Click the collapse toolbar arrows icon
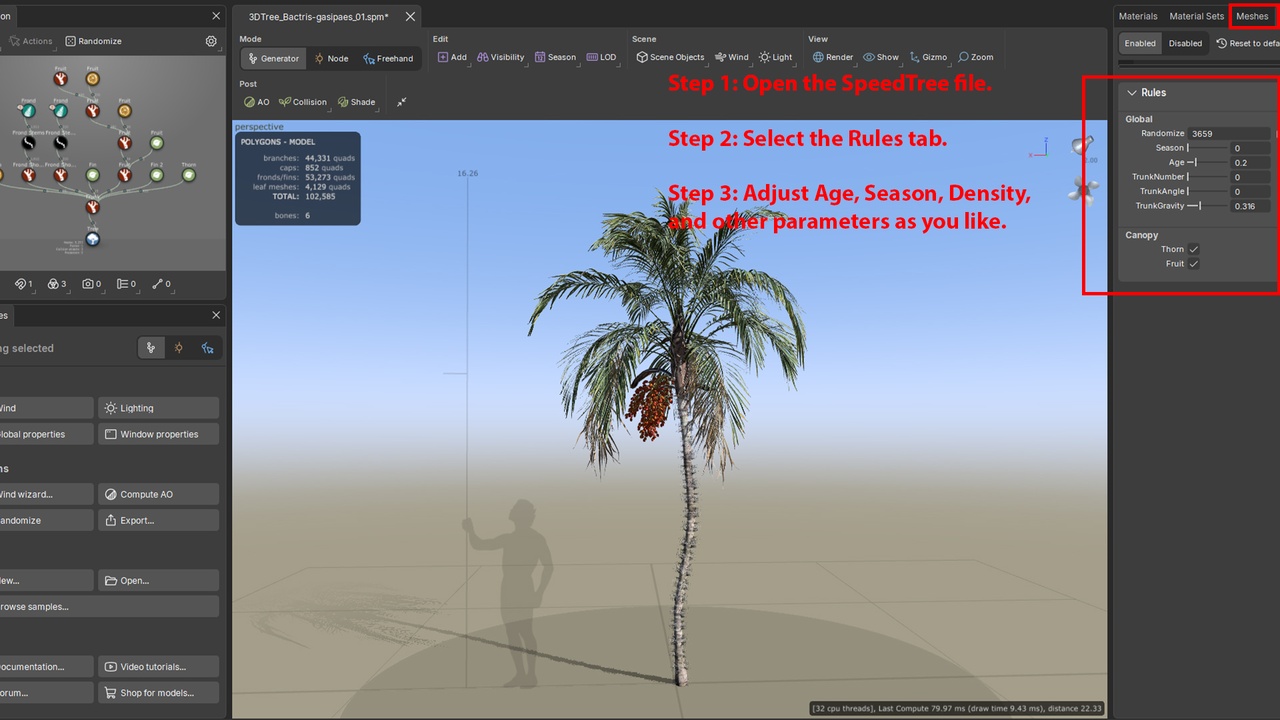The height and width of the screenshot is (720, 1280). pyautogui.click(x=402, y=102)
